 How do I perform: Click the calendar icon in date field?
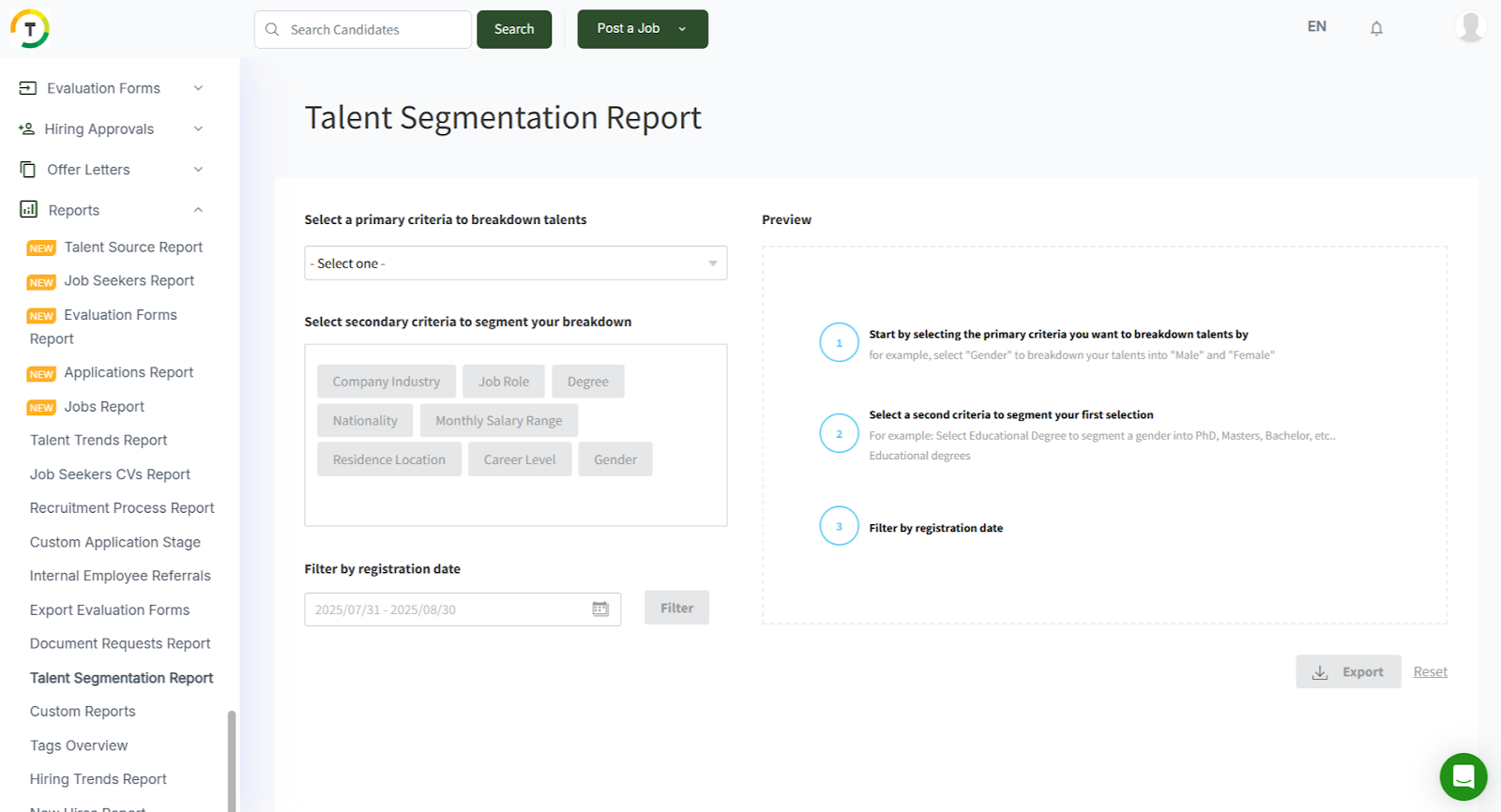600,609
